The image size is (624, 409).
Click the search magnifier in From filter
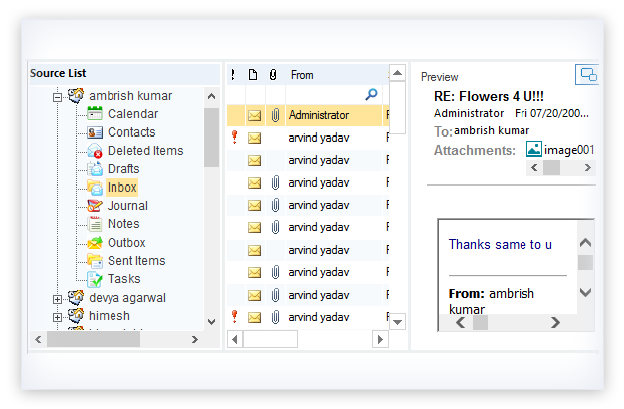(x=371, y=95)
